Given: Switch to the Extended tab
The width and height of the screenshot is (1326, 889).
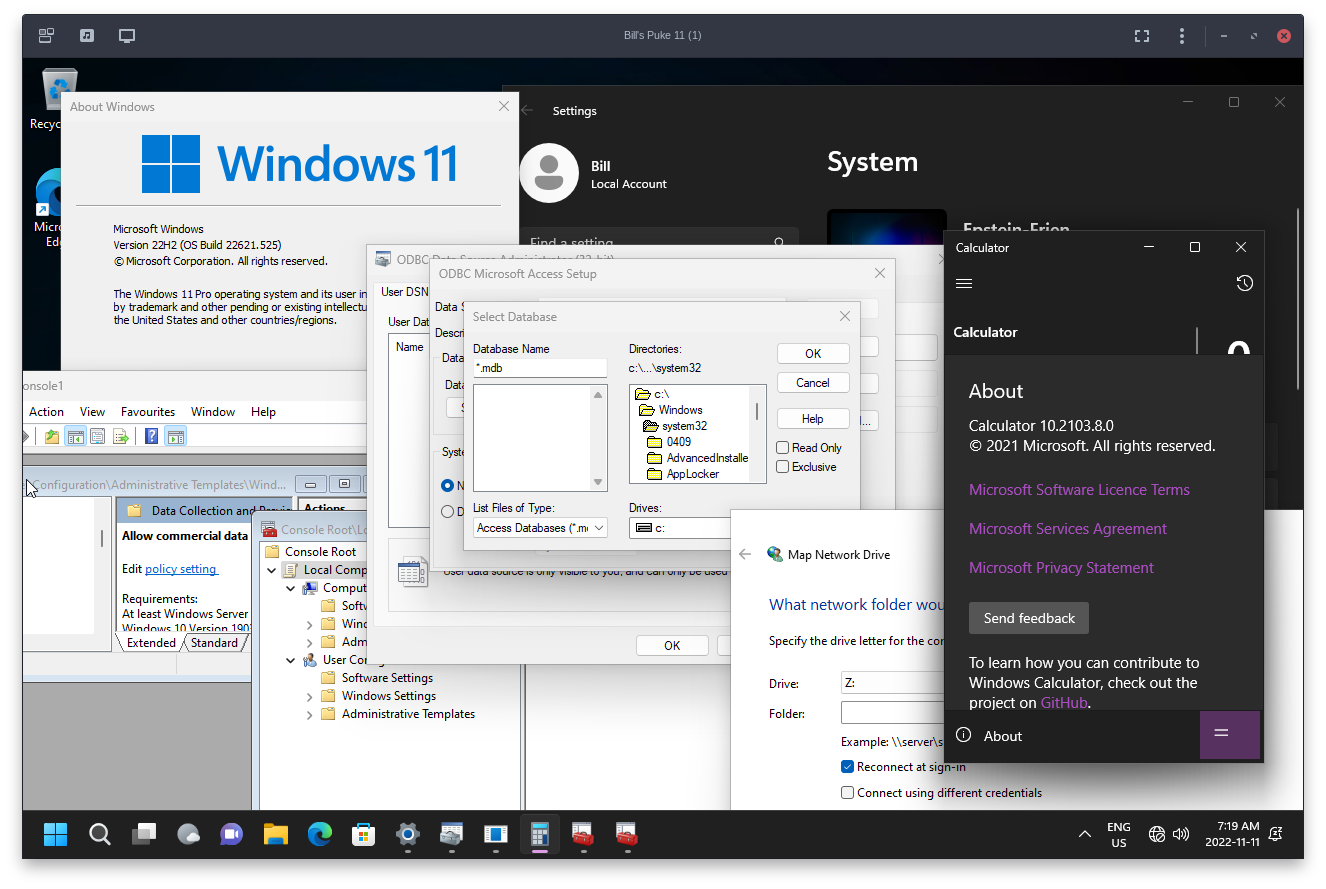Looking at the screenshot, I should [151, 643].
